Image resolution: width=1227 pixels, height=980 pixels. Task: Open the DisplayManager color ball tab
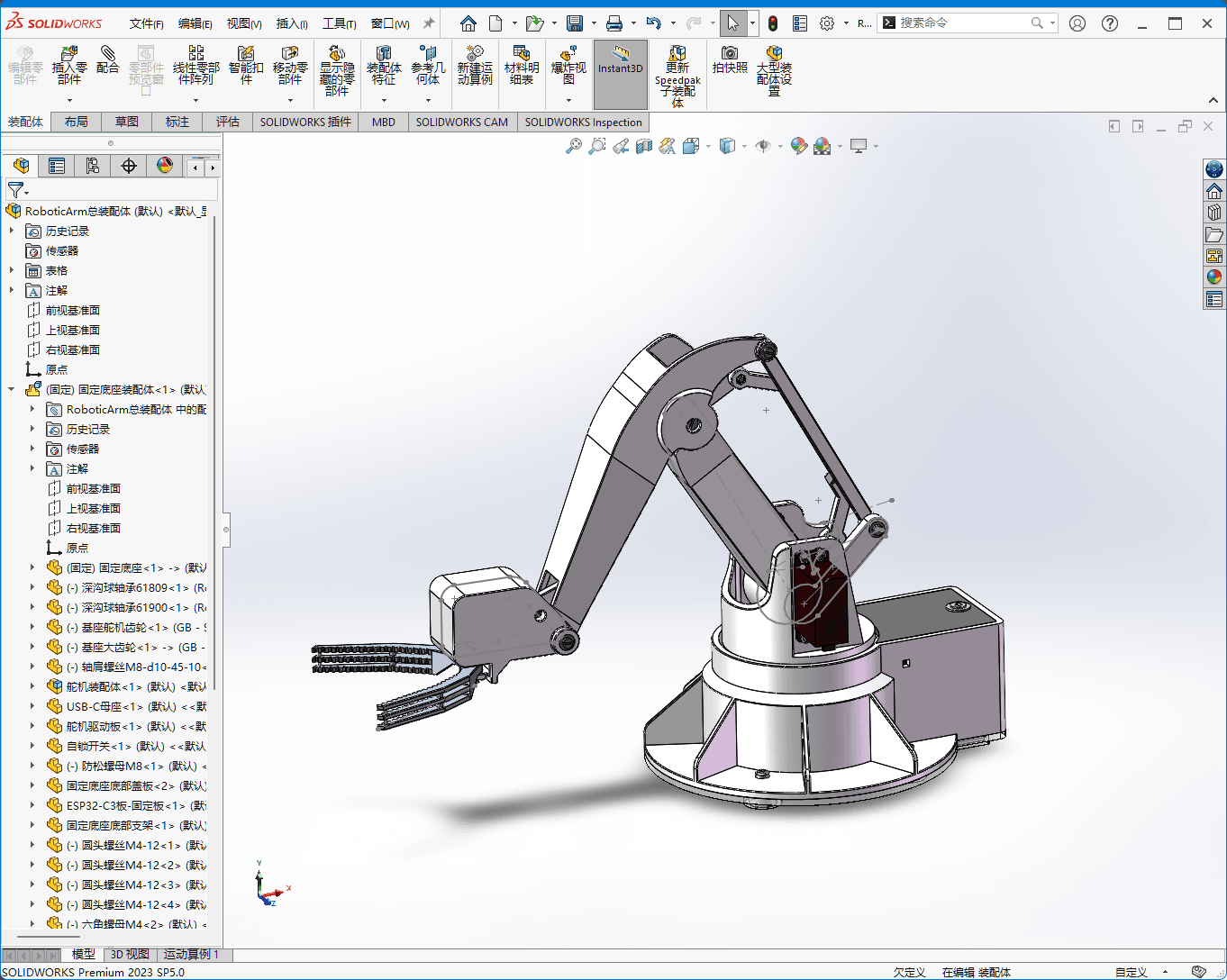(165, 166)
